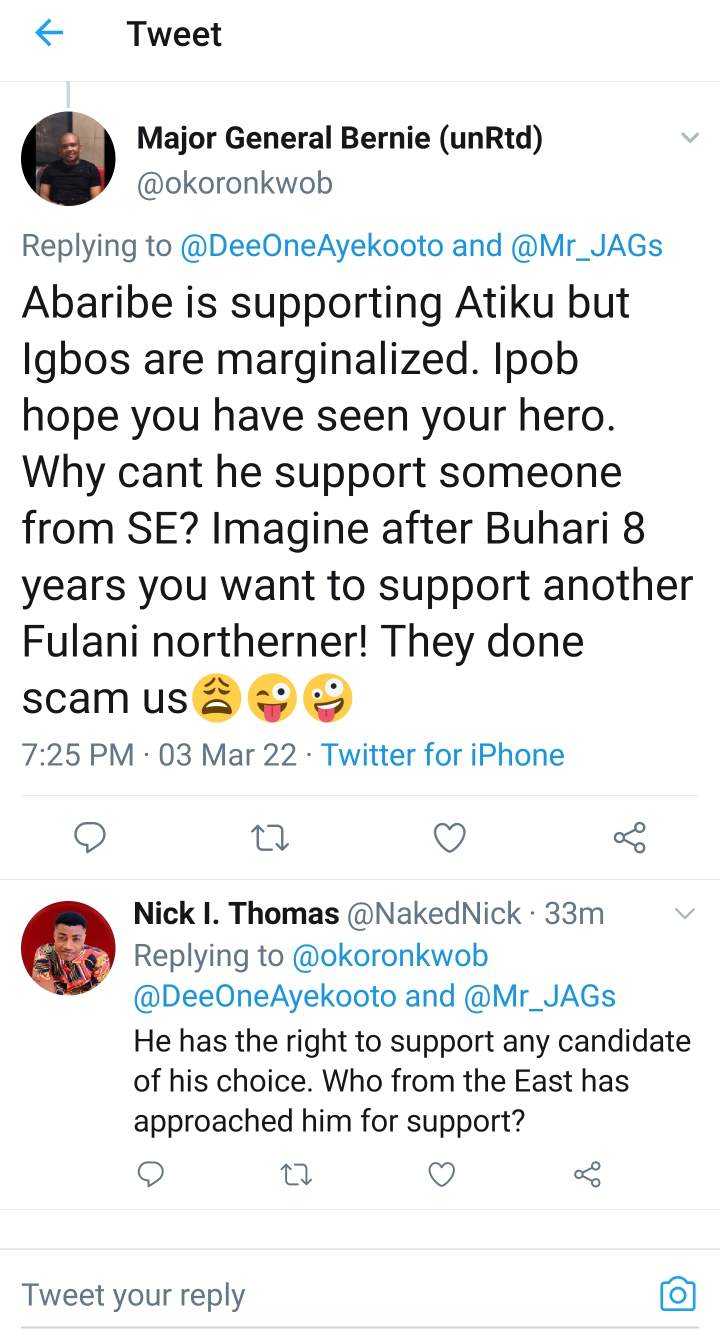
Task: Share Nick I. Thomas's reply
Action: click(587, 1173)
